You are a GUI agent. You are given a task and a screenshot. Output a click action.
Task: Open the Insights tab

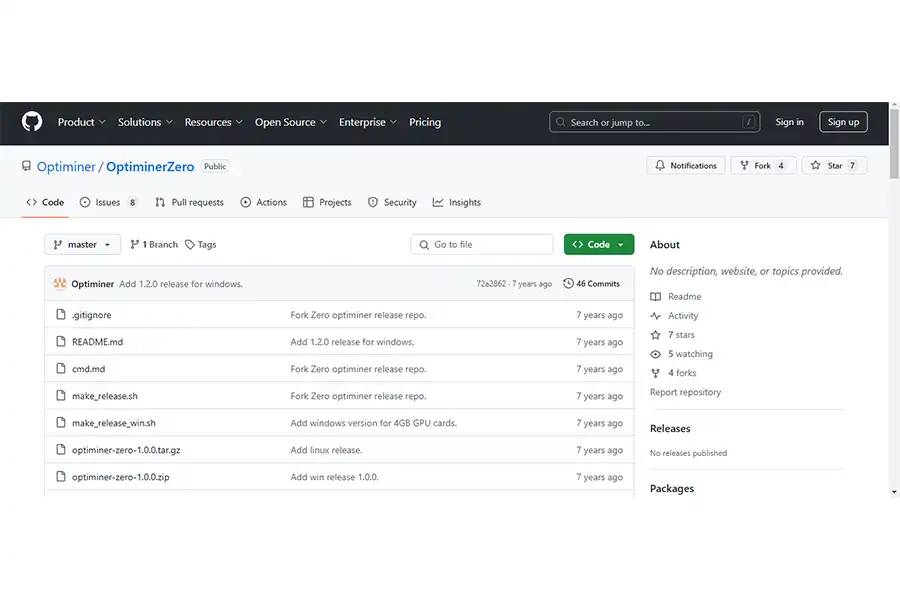457,202
